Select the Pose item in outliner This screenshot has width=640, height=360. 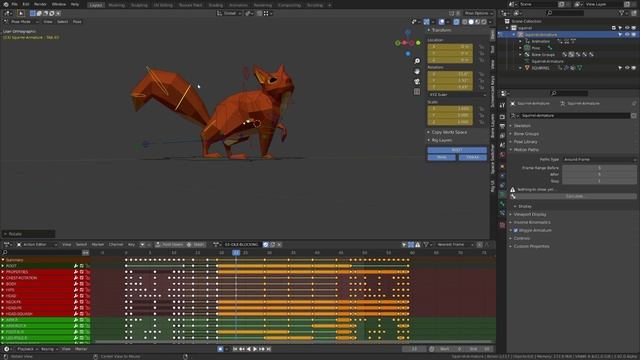(536, 48)
